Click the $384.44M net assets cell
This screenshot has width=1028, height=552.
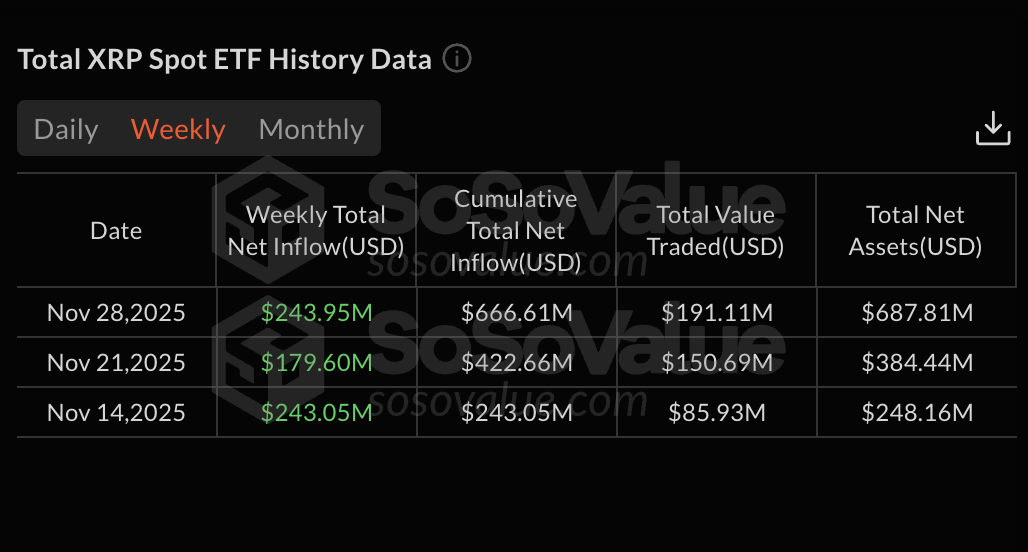click(916, 362)
